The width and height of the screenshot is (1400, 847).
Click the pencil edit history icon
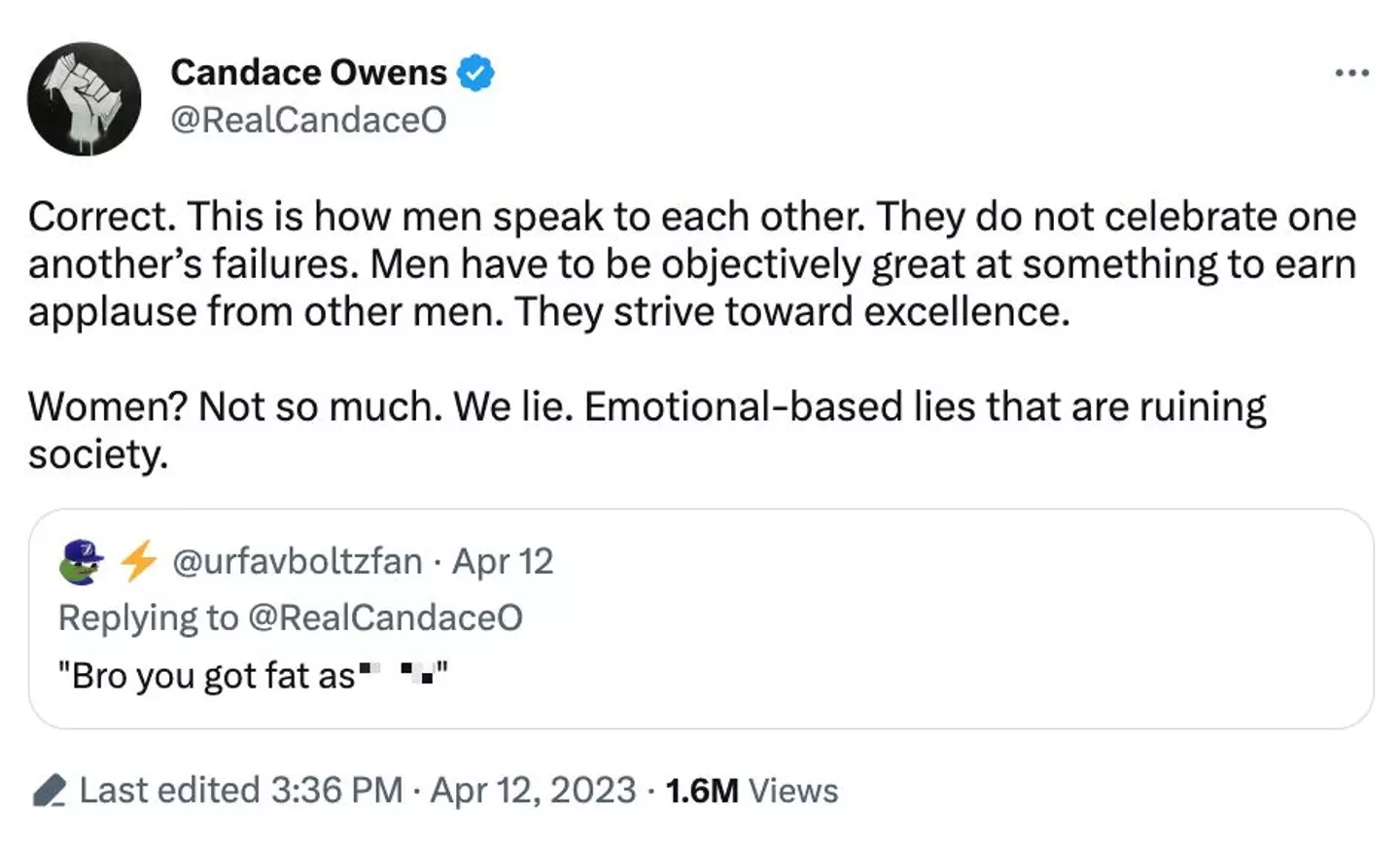click(49, 791)
